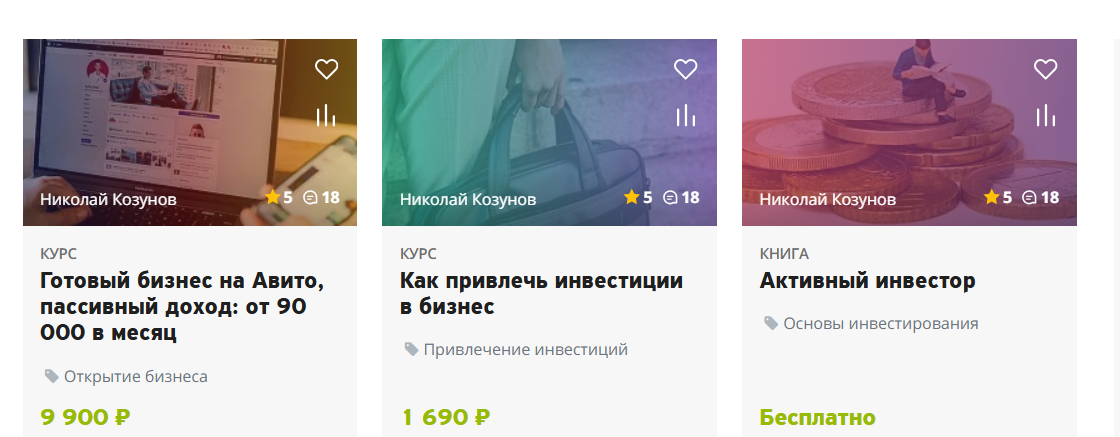
Task: Select the Открытие бизнеса tag
Action: 126,376
